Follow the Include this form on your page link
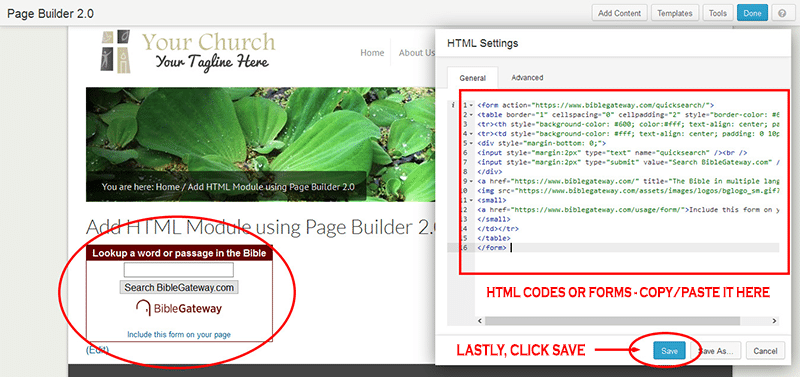Viewport: 800px width, 377px height. pyautogui.click(x=179, y=335)
